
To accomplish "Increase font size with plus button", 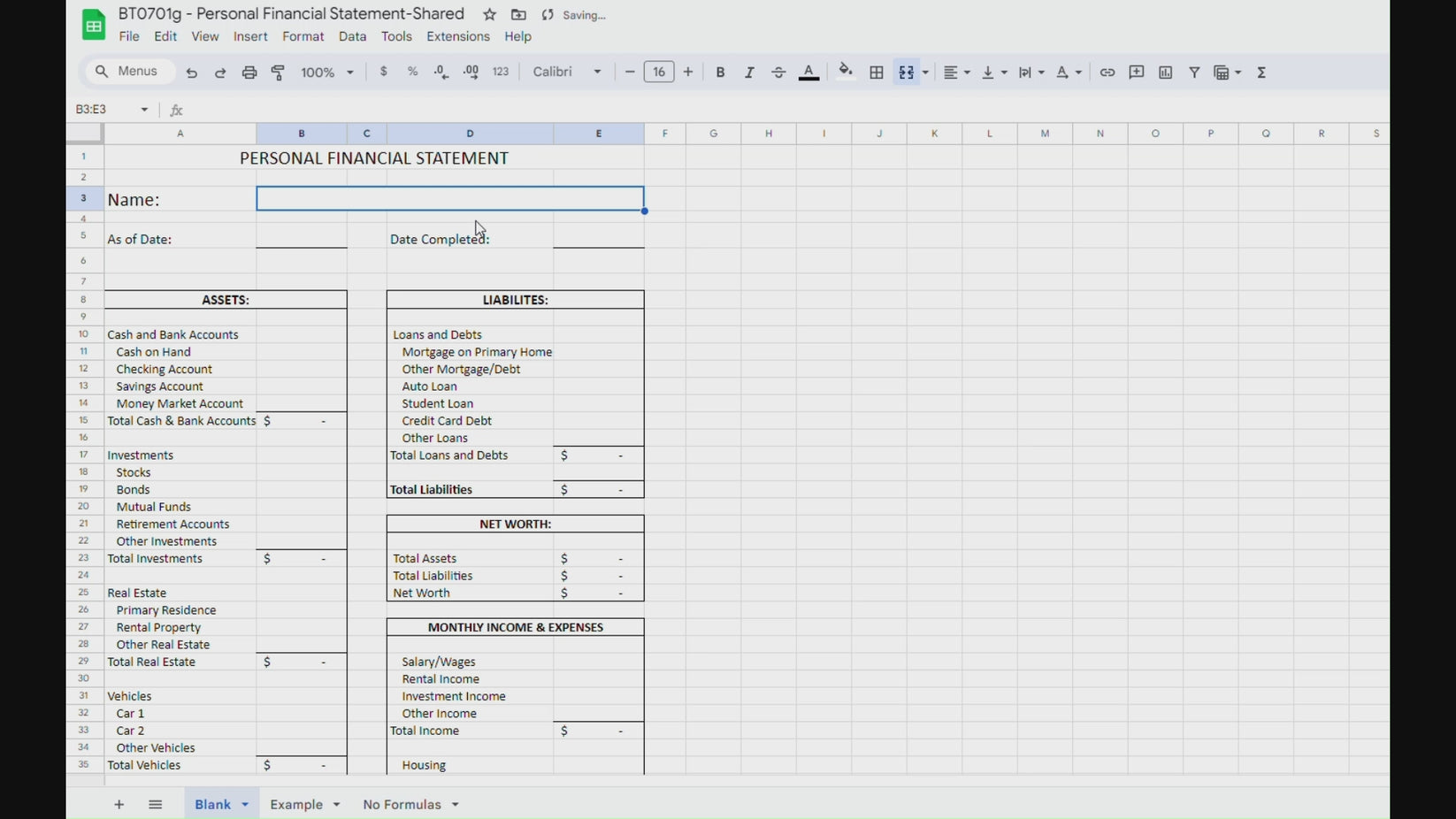I will [688, 73].
